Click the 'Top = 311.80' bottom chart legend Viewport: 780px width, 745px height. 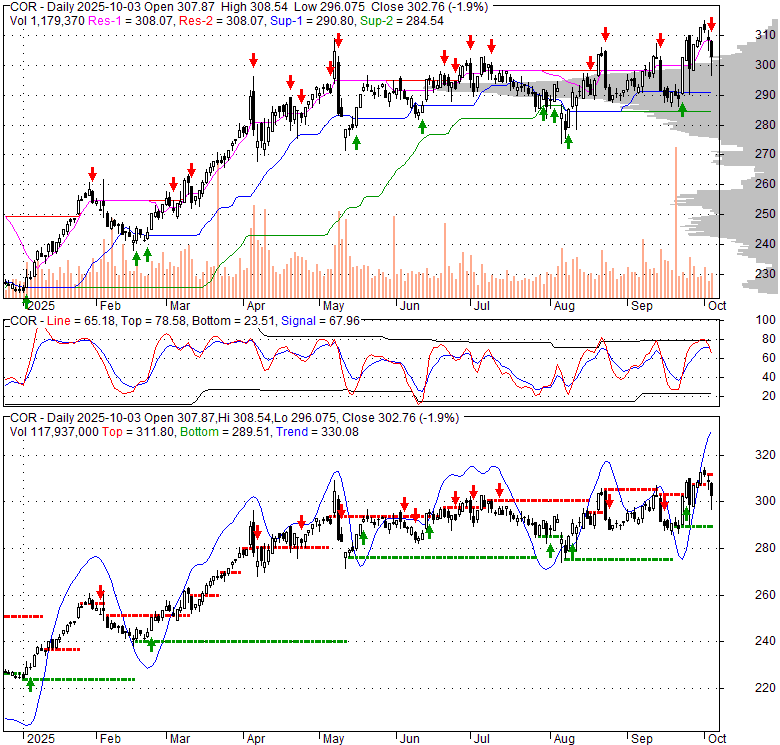[138, 432]
